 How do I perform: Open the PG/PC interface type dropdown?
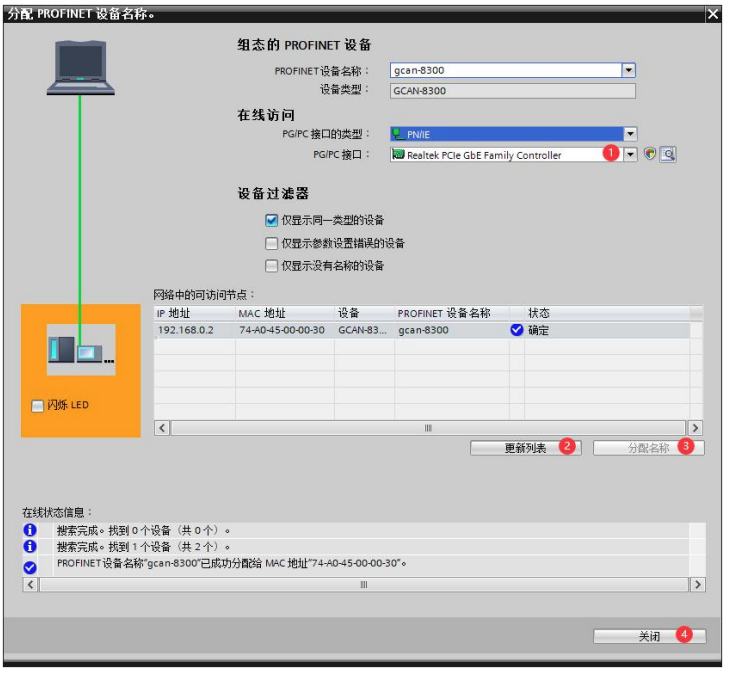tap(630, 134)
